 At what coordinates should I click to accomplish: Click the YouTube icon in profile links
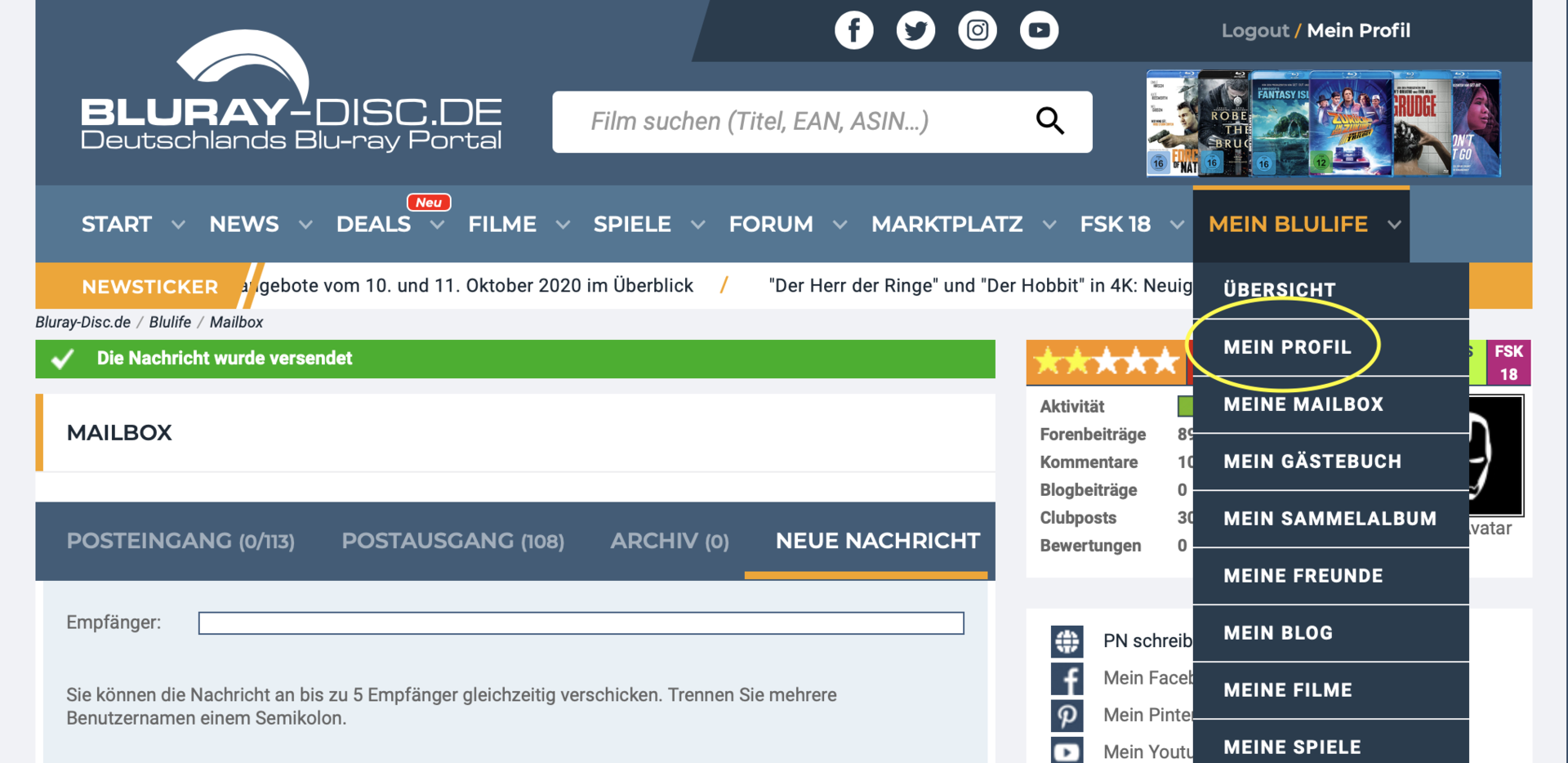click(x=1067, y=751)
